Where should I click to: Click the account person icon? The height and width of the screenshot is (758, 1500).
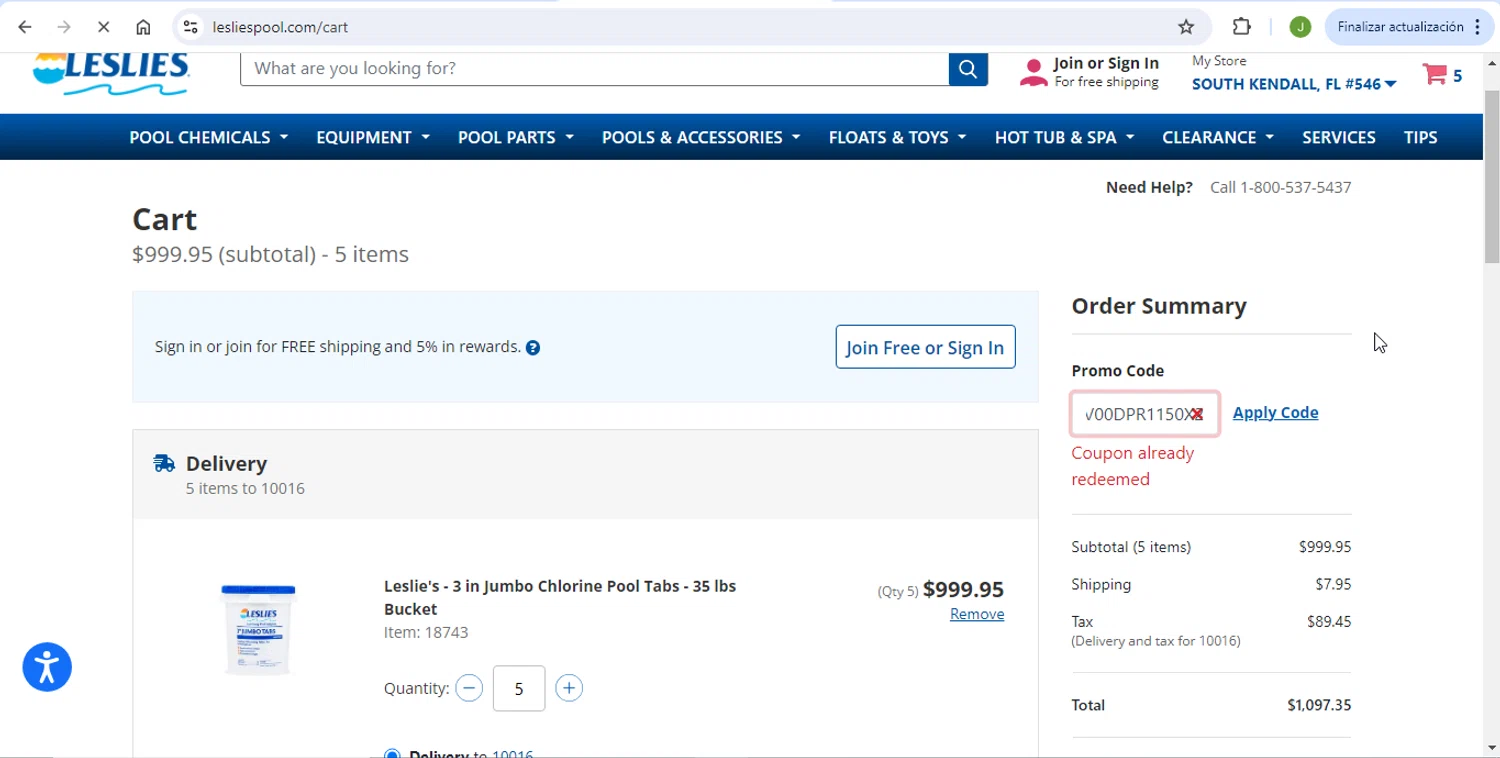tap(1033, 72)
